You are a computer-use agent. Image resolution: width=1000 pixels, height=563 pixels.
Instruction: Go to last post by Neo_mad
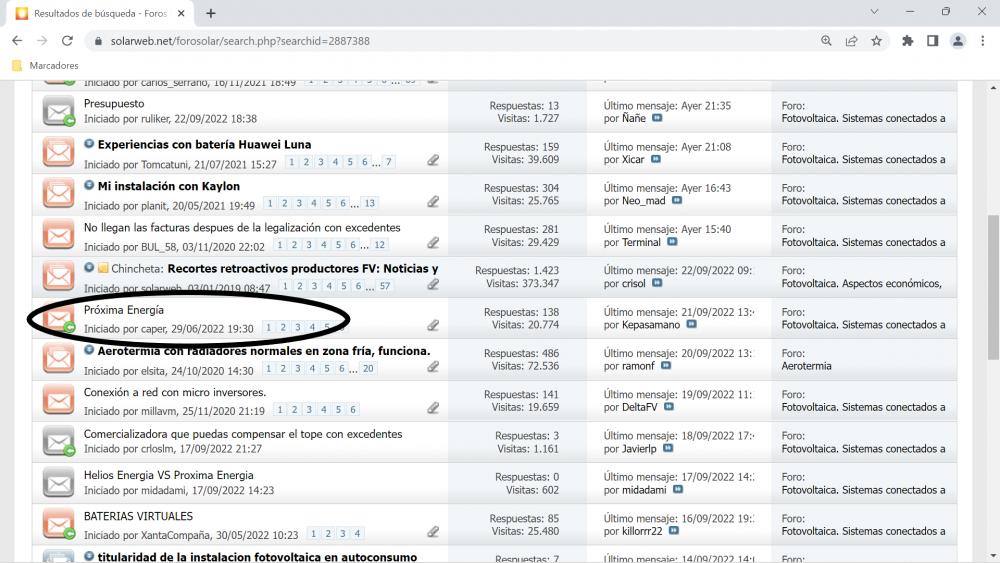[x=677, y=200]
